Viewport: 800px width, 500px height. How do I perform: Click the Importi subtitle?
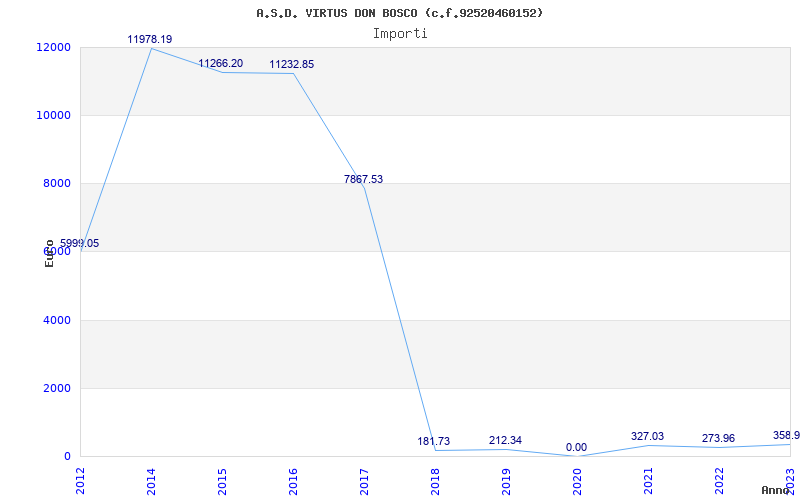click(x=400, y=34)
